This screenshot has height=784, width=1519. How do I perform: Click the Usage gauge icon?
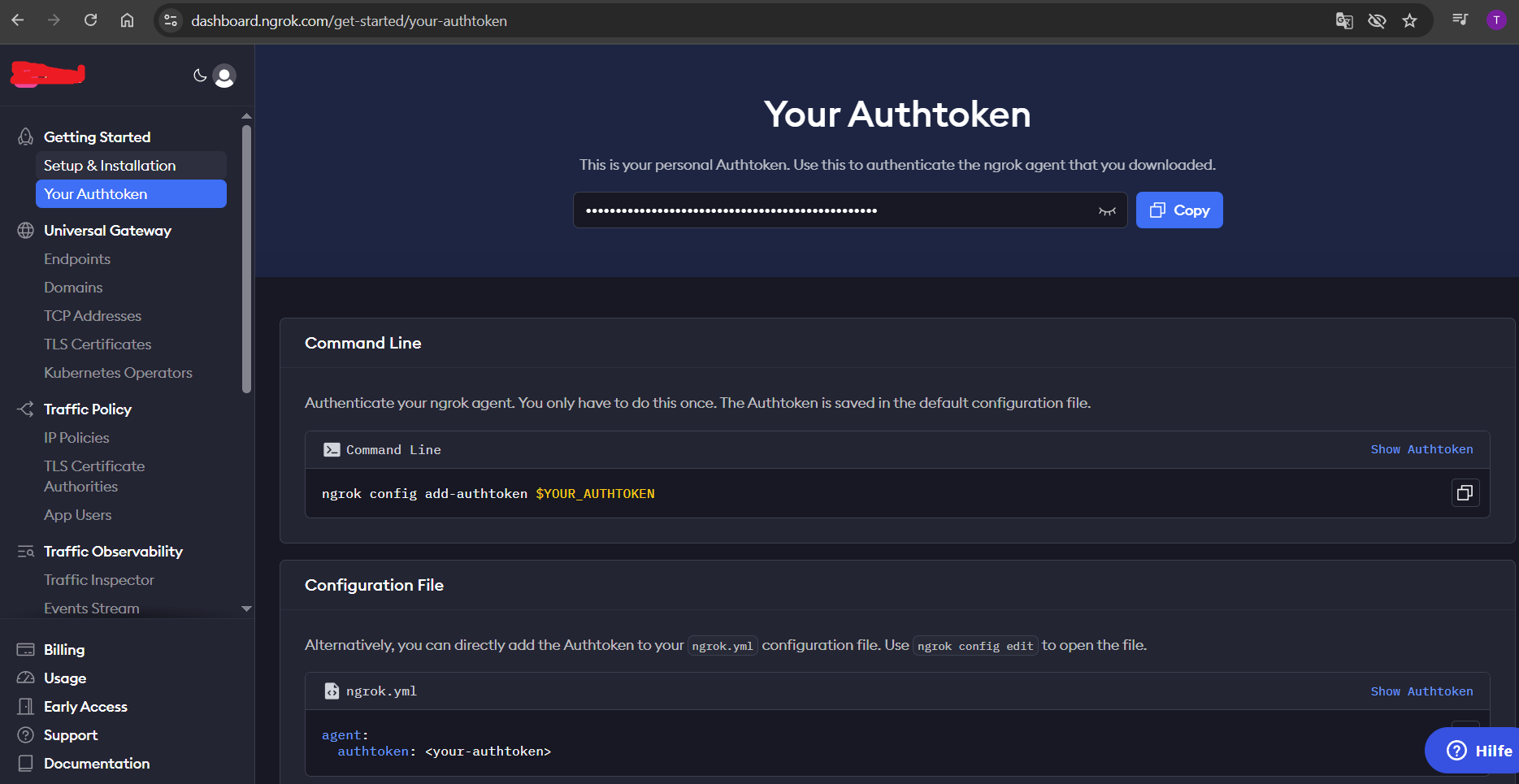[26, 678]
